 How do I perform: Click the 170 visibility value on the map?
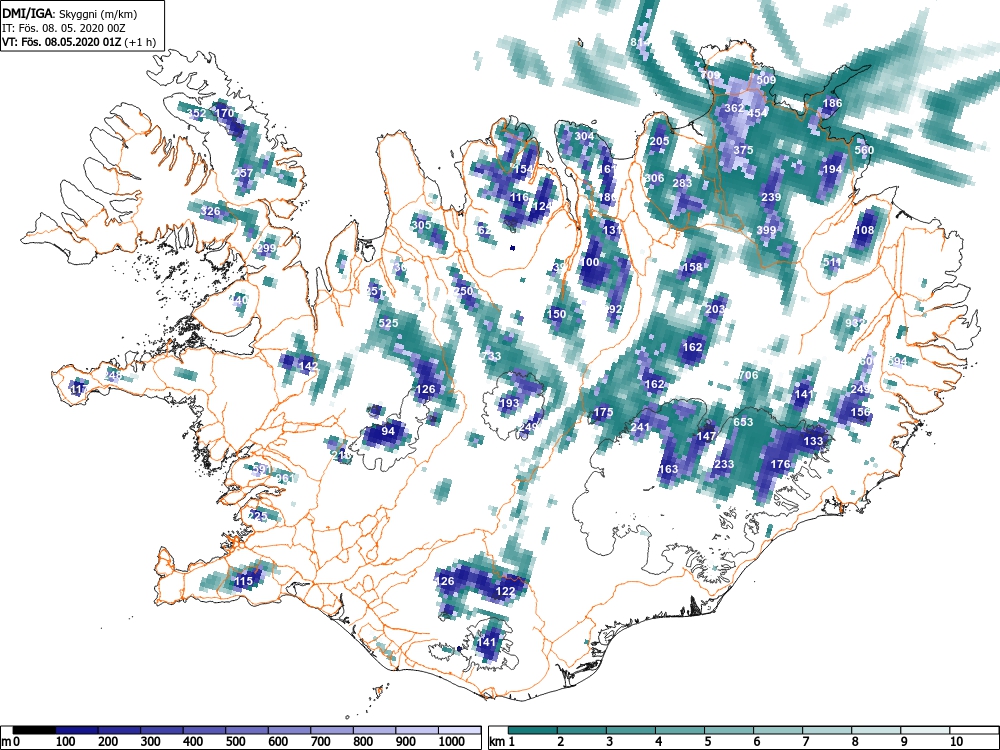pyautogui.click(x=224, y=114)
